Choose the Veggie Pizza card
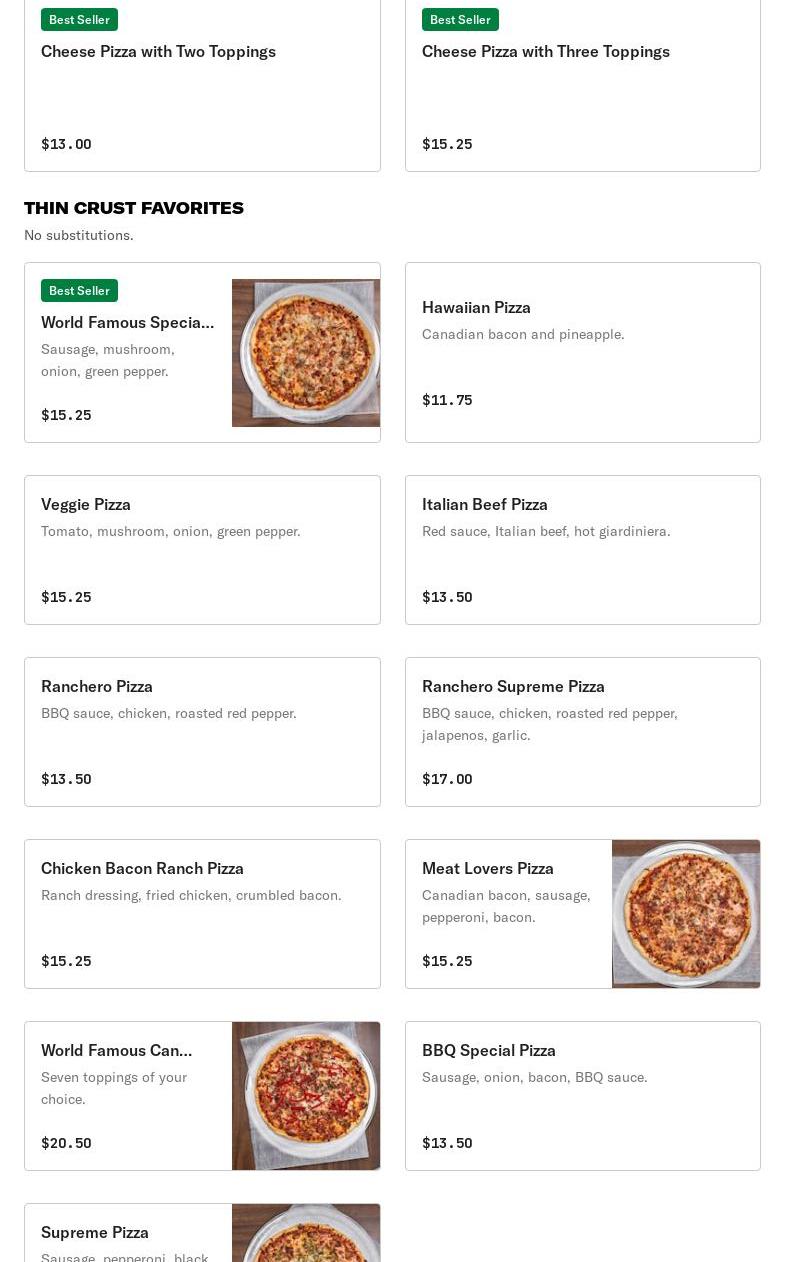Screen dimensions: 785x1262 tap(202, 550)
